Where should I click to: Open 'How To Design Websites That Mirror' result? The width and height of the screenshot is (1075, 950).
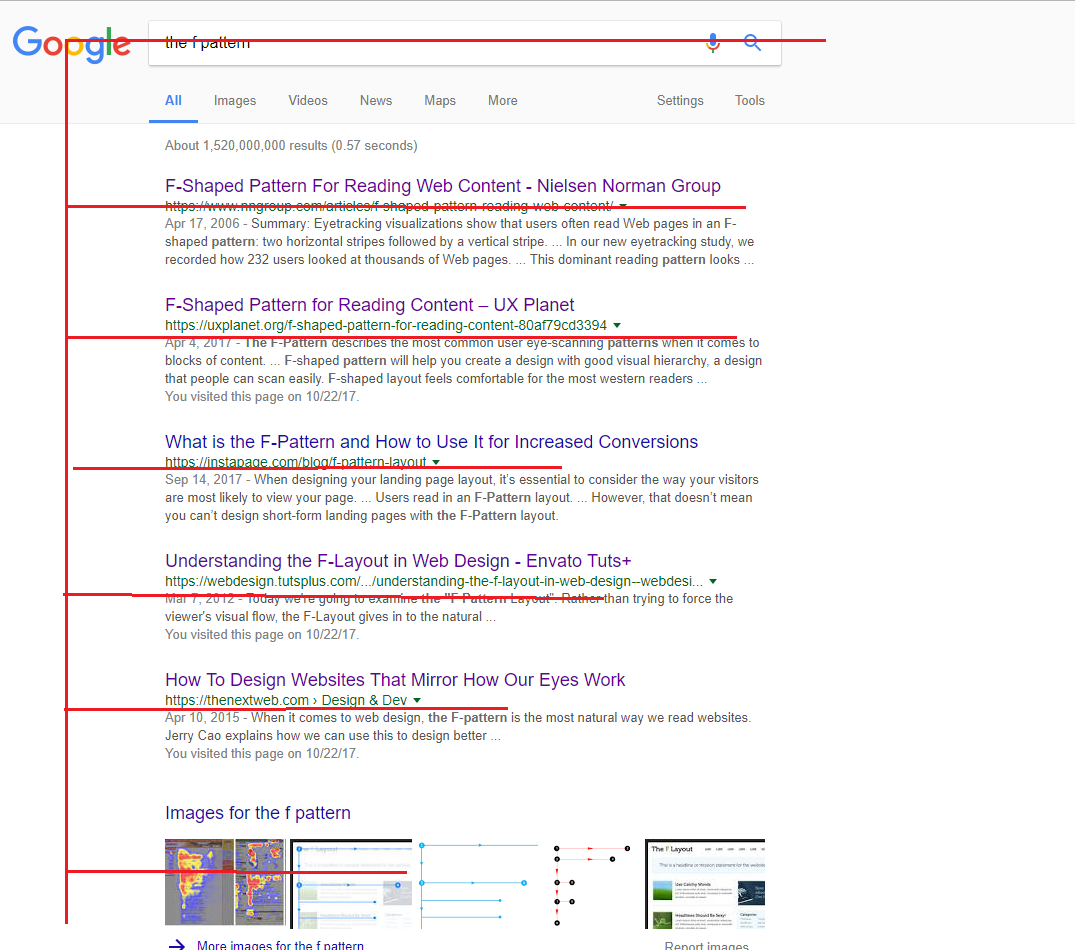395,680
